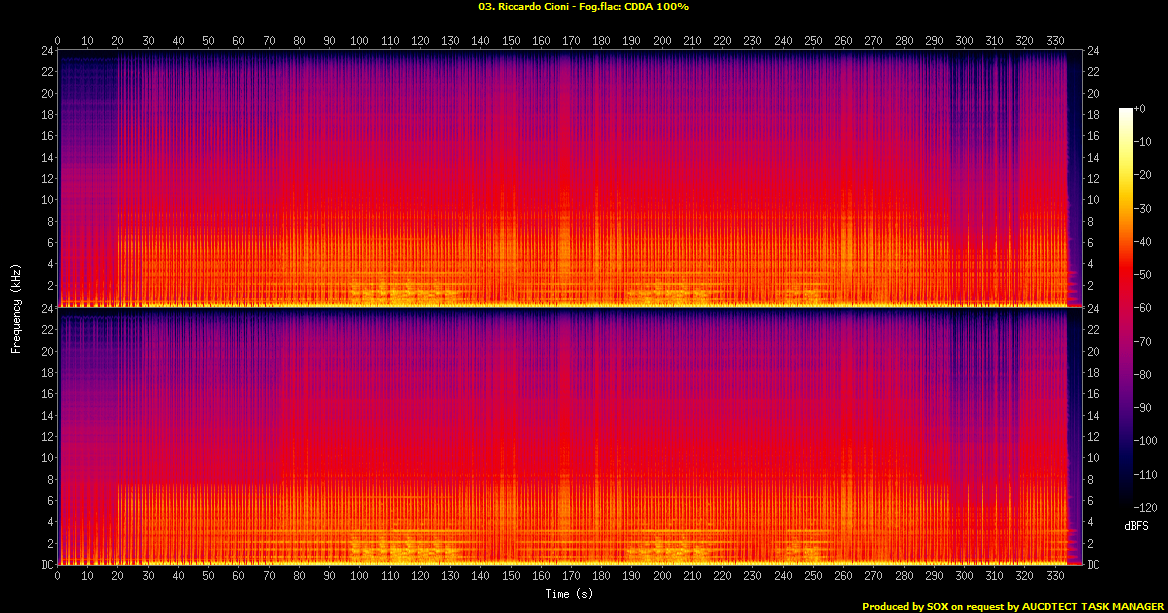Click the "Produced by SOX on request by AUCDTECT TASK MANAGER" text
Viewport: 1168px width, 613px height.
click(x=1013, y=607)
